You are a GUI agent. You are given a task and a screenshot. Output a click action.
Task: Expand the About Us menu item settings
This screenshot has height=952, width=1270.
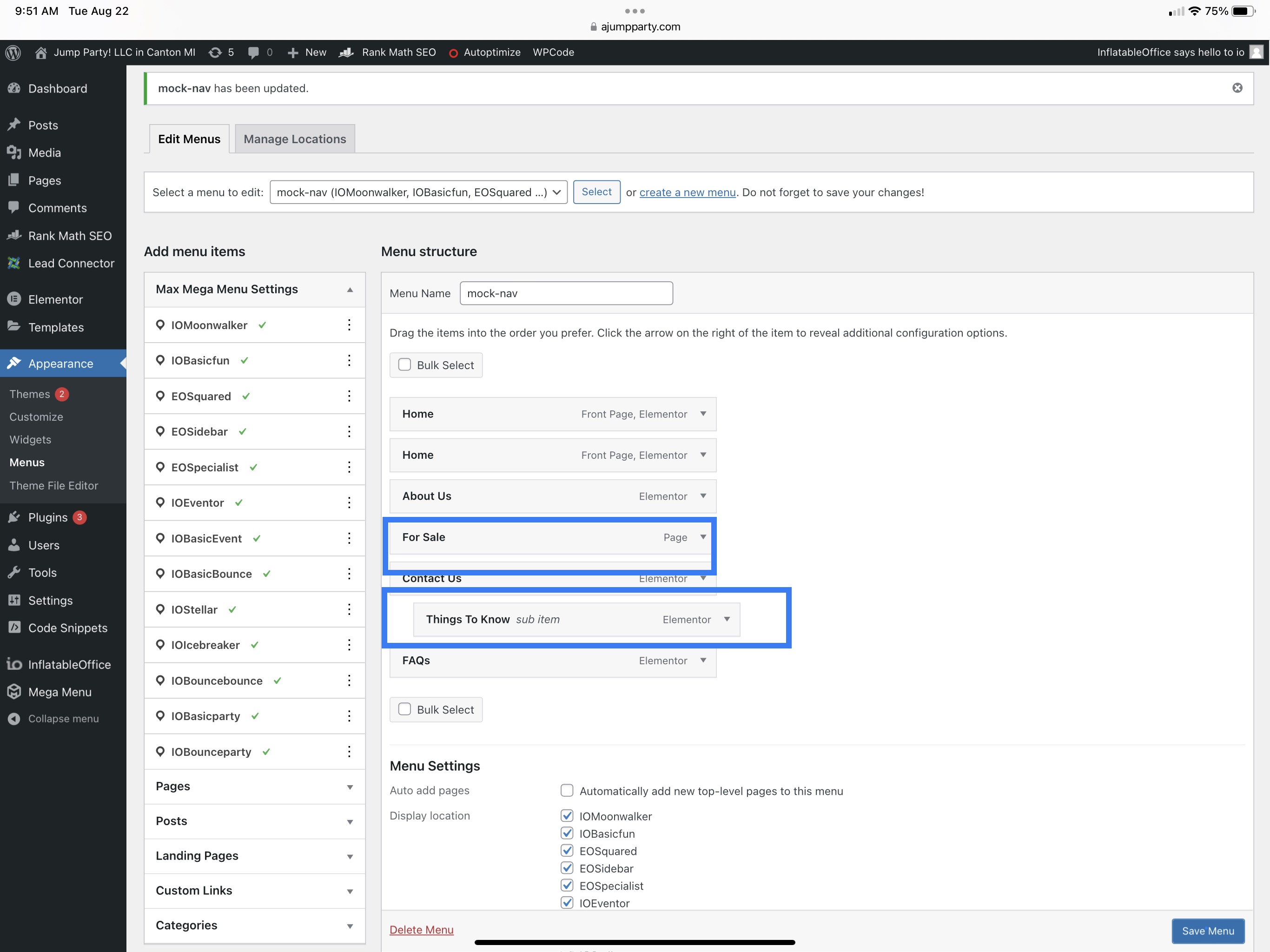pyautogui.click(x=703, y=496)
